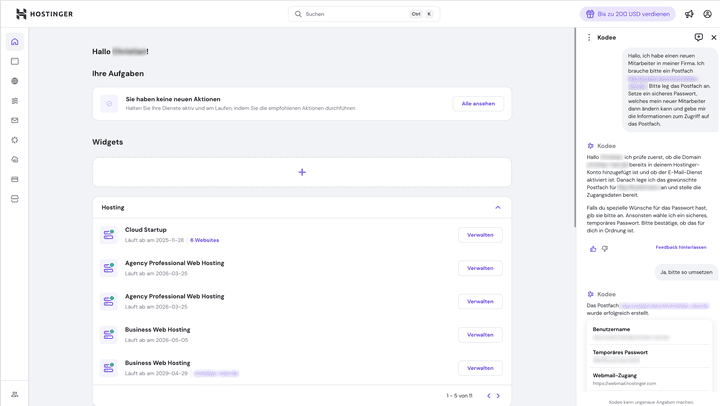This screenshot has width=720, height=406.
Task: Give thumbs up to Kodee's reply
Action: (593, 248)
